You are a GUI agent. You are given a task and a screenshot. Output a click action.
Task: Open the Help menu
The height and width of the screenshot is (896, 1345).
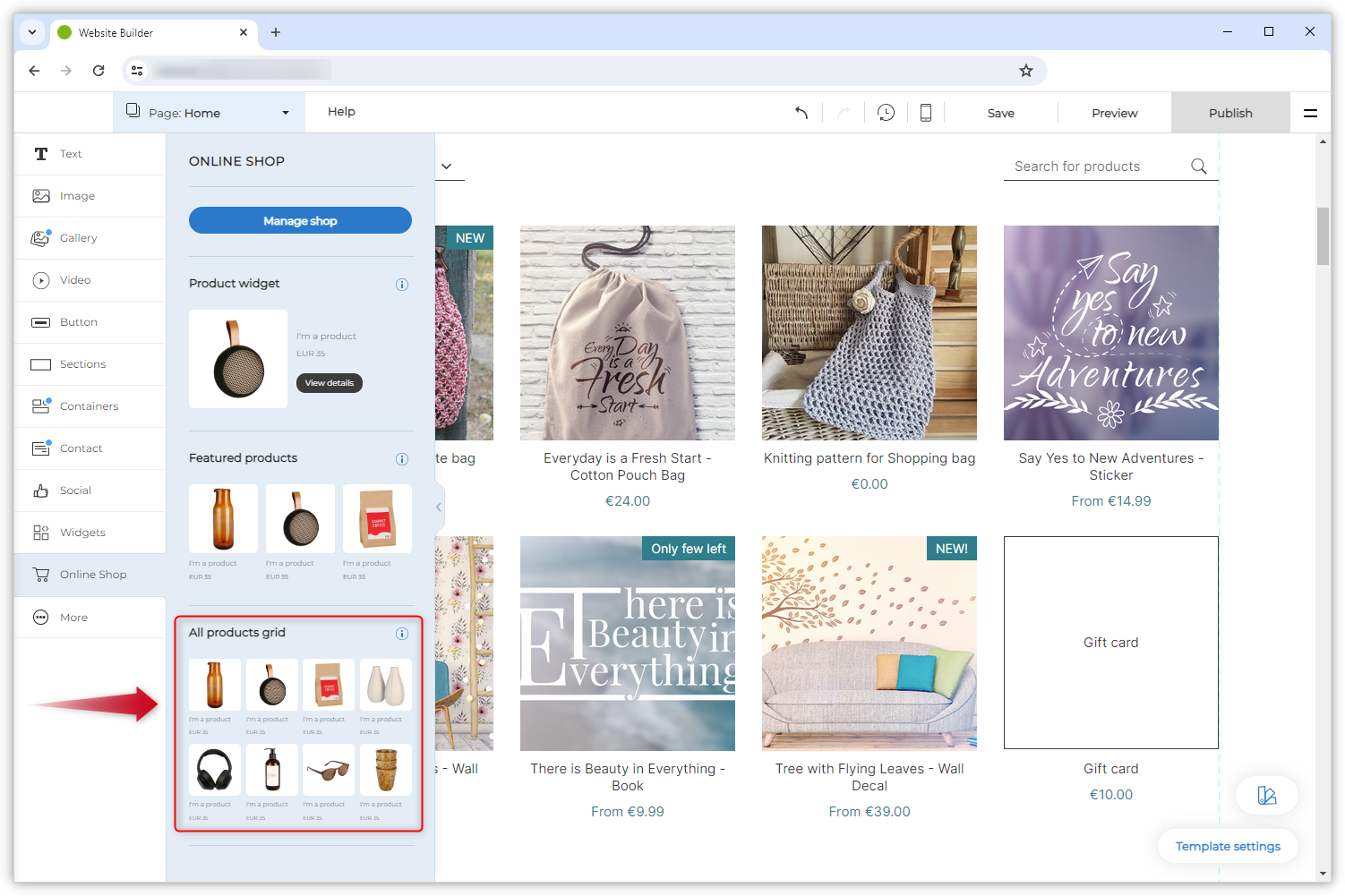(x=341, y=112)
